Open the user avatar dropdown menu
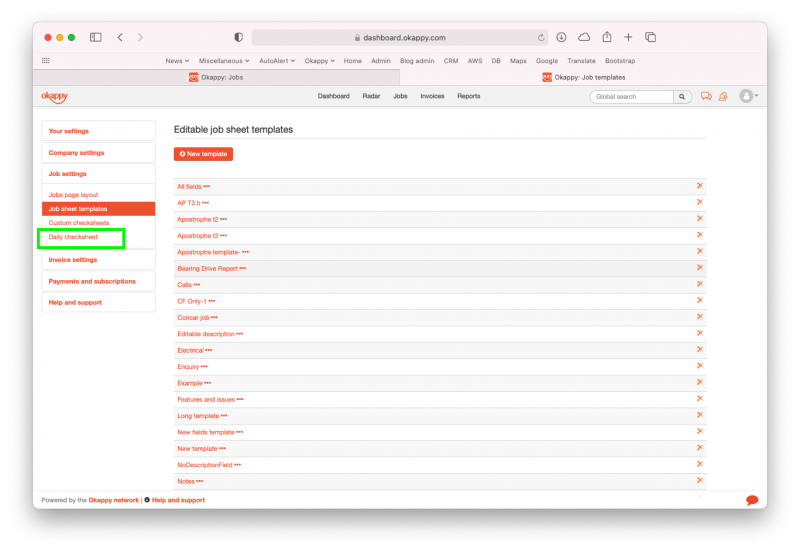 (748, 96)
